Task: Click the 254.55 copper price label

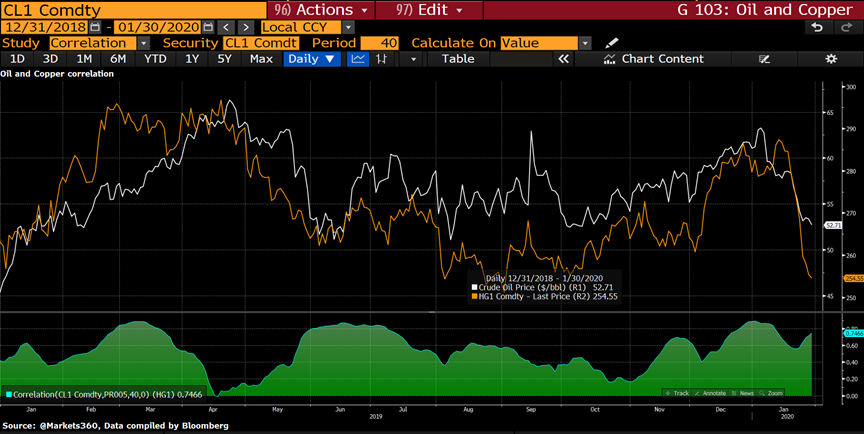Action: 854,279
